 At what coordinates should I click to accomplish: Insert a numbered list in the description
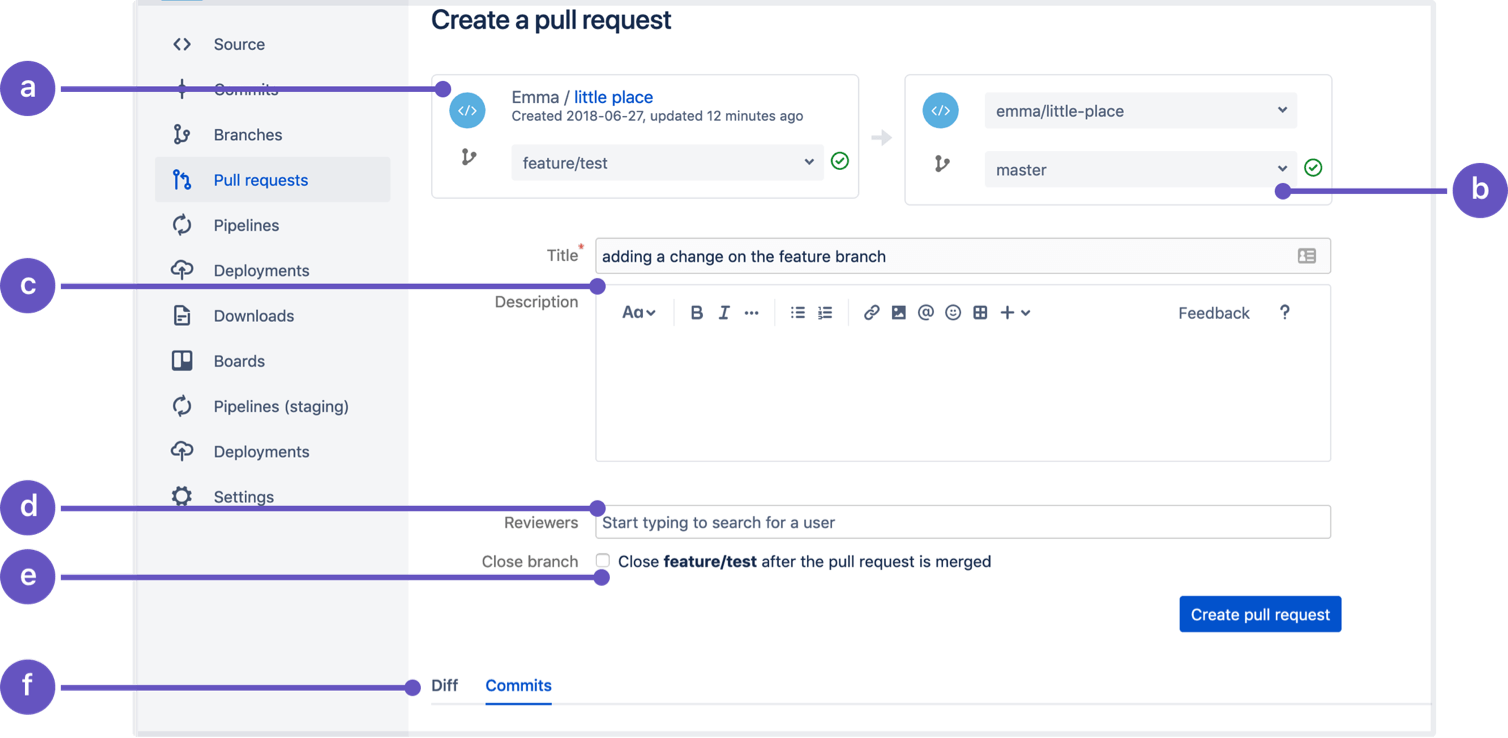(x=824, y=312)
